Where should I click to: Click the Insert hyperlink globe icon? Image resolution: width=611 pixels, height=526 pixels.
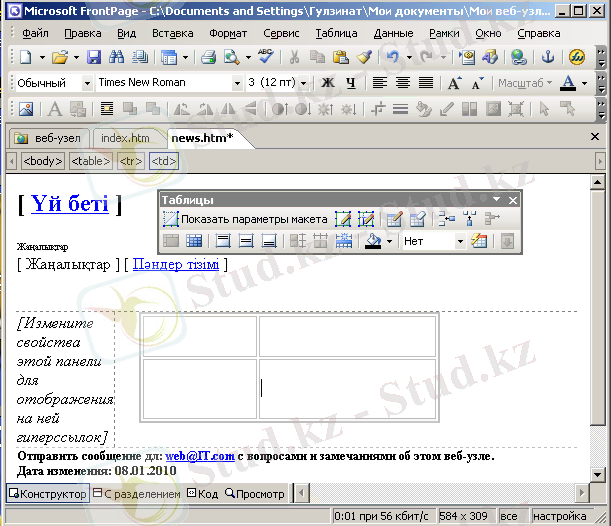click(x=517, y=57)
